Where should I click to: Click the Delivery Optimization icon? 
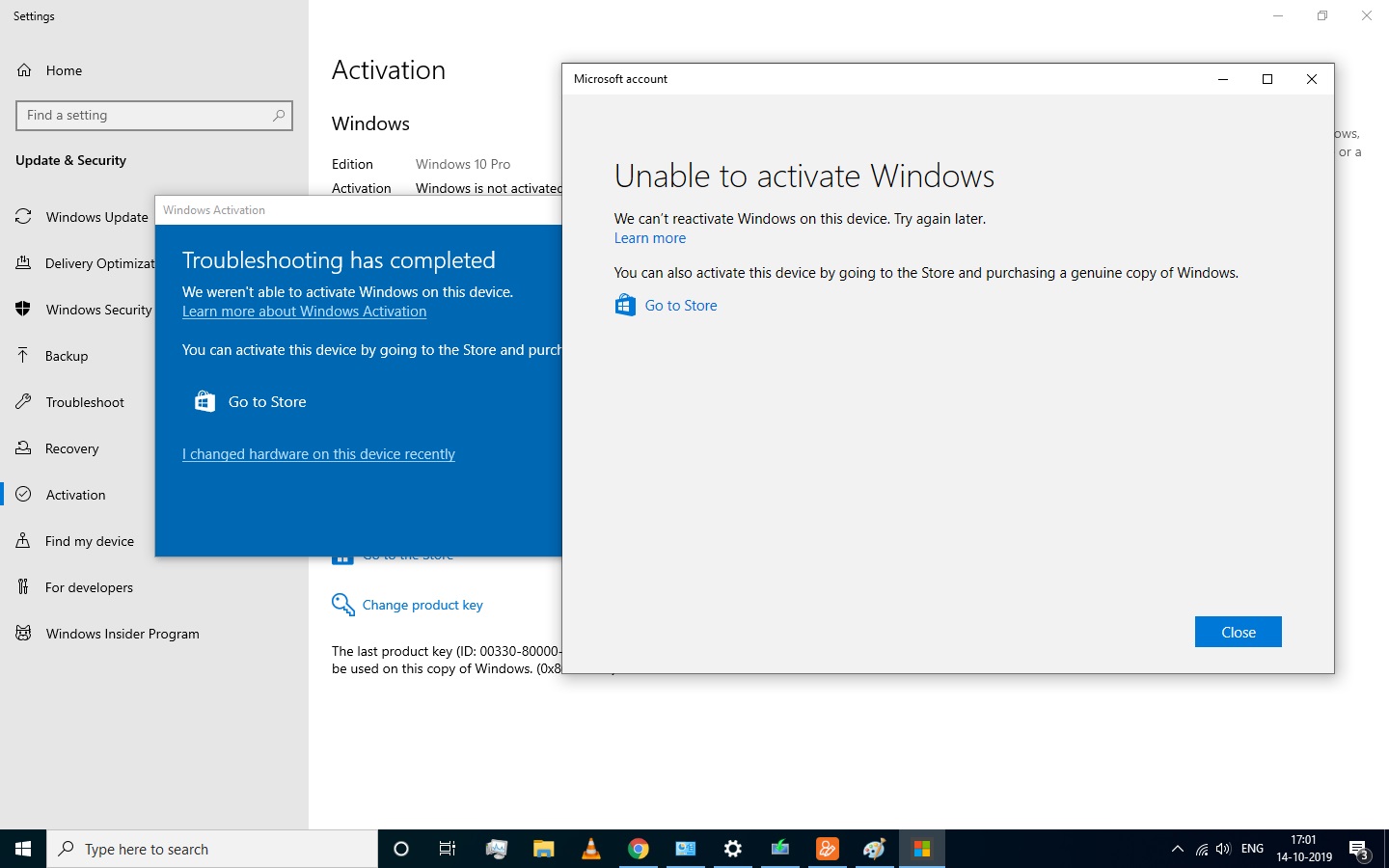click(24, 263)
